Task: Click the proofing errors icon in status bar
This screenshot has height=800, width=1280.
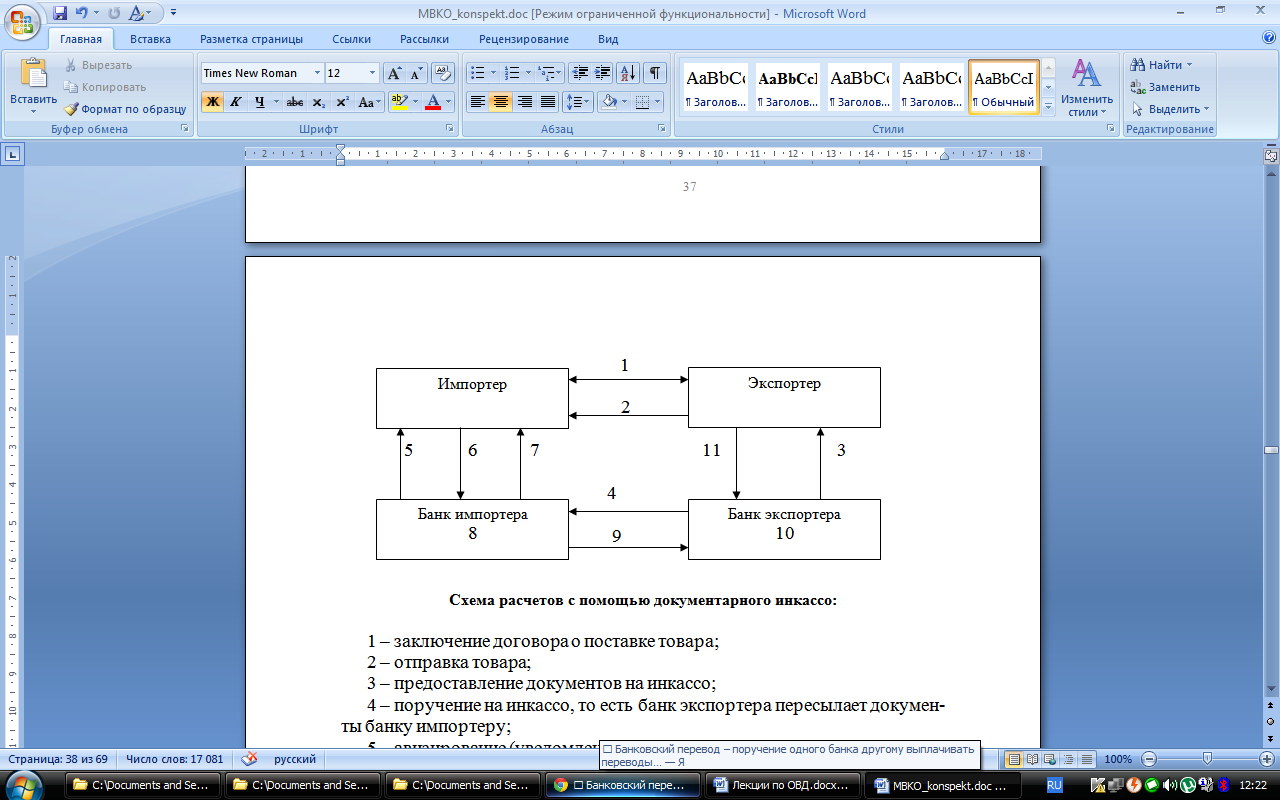Action: click(250, 759)
